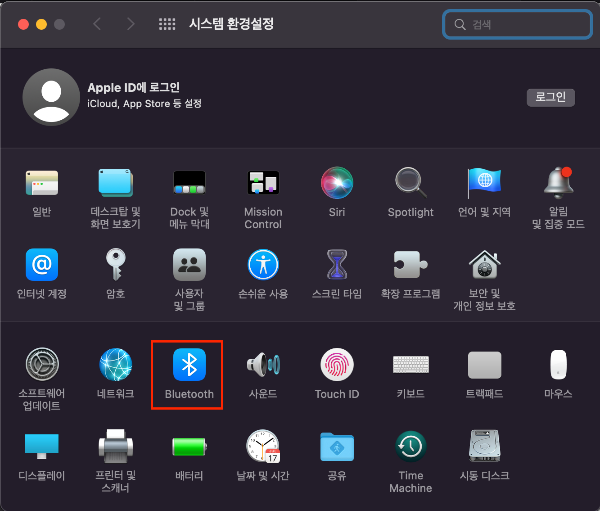Open 프린터 및 스캐너 preferences
Screen dimensions: 600x511
(x=116, y=446)
